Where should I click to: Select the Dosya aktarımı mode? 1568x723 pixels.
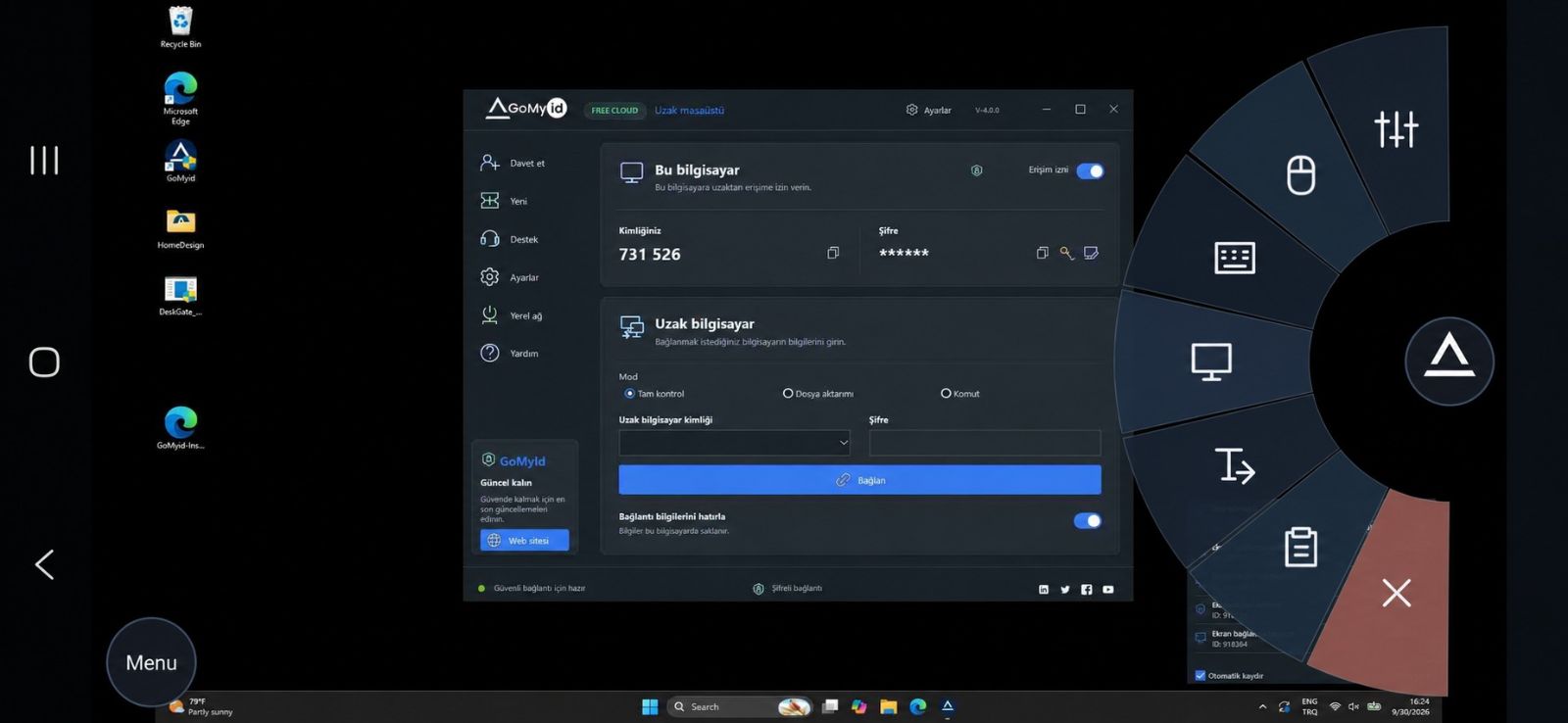coord(788,394)
